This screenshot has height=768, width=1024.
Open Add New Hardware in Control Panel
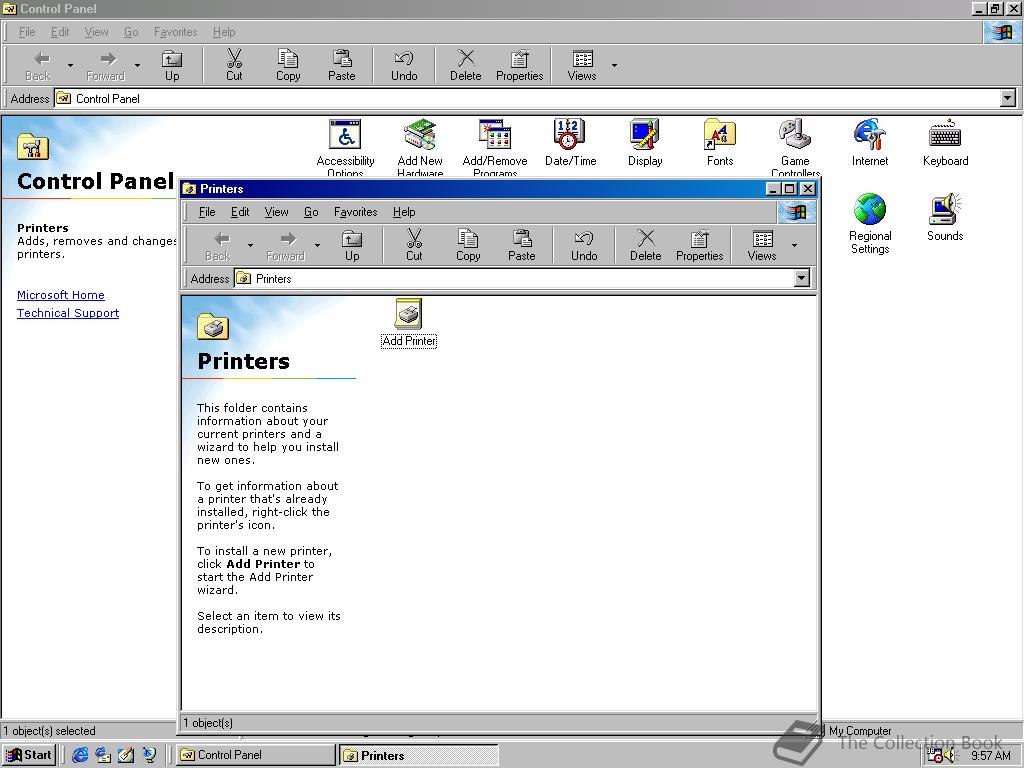(420, 148)
